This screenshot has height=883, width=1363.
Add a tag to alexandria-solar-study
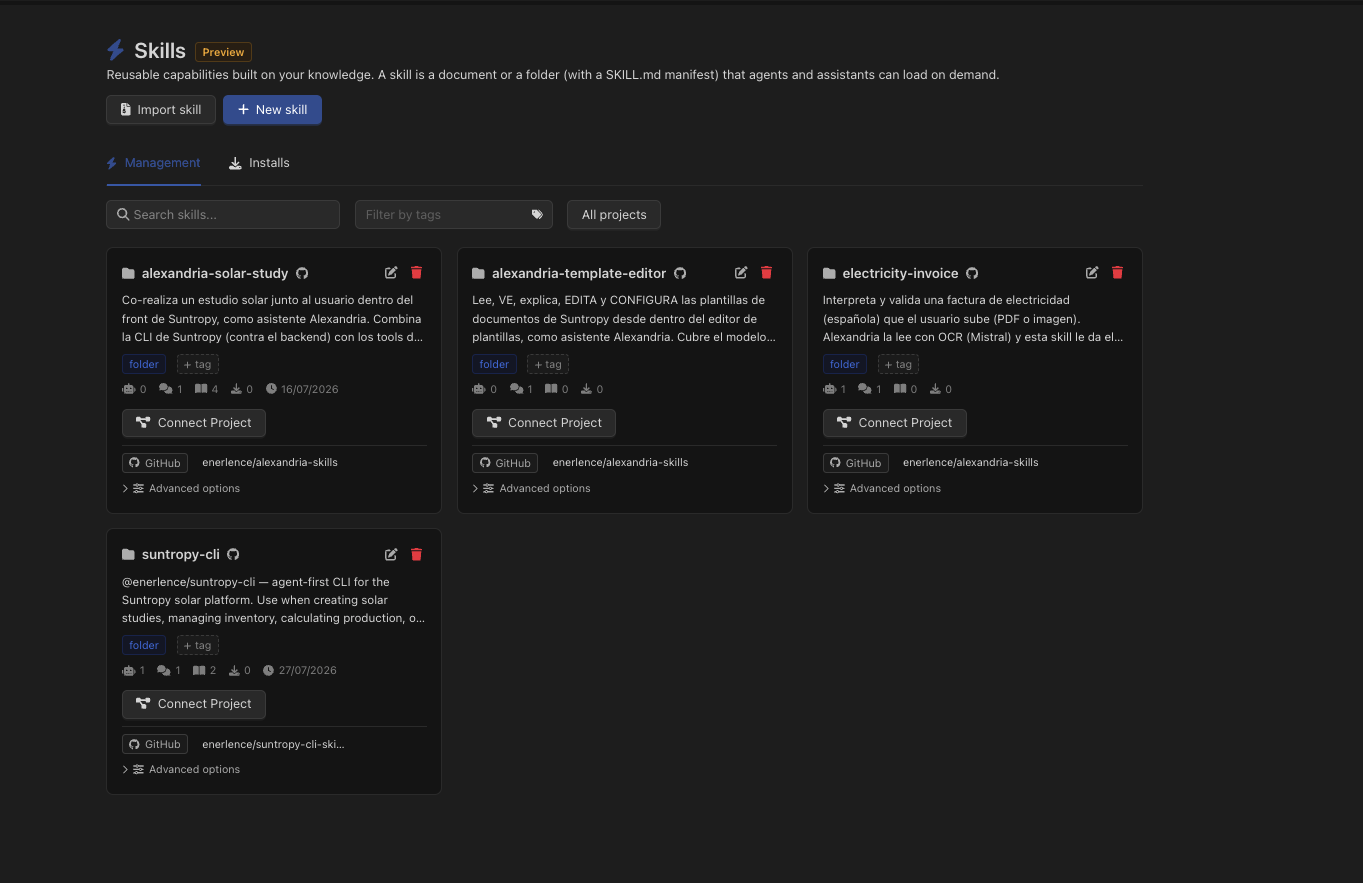coord(198,364)
